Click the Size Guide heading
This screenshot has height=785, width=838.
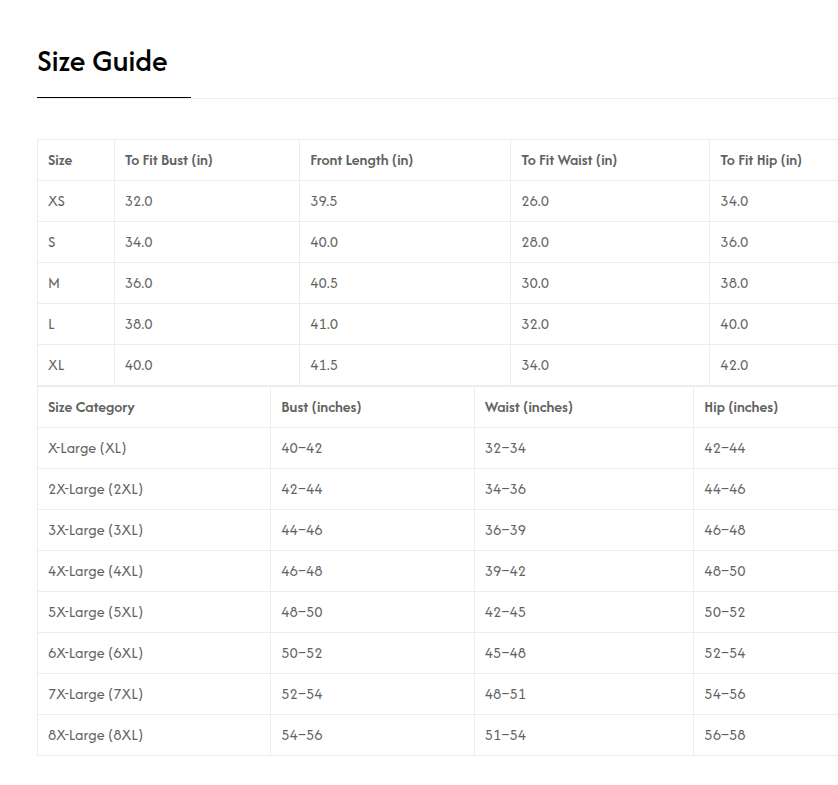(x=102, y=62)
